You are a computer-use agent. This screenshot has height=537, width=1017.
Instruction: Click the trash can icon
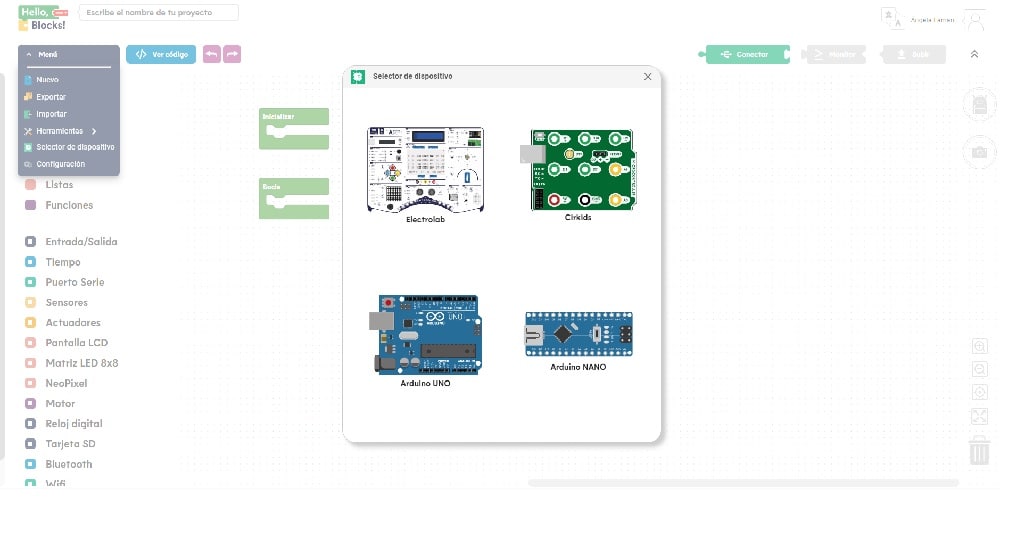coord(979,450)
